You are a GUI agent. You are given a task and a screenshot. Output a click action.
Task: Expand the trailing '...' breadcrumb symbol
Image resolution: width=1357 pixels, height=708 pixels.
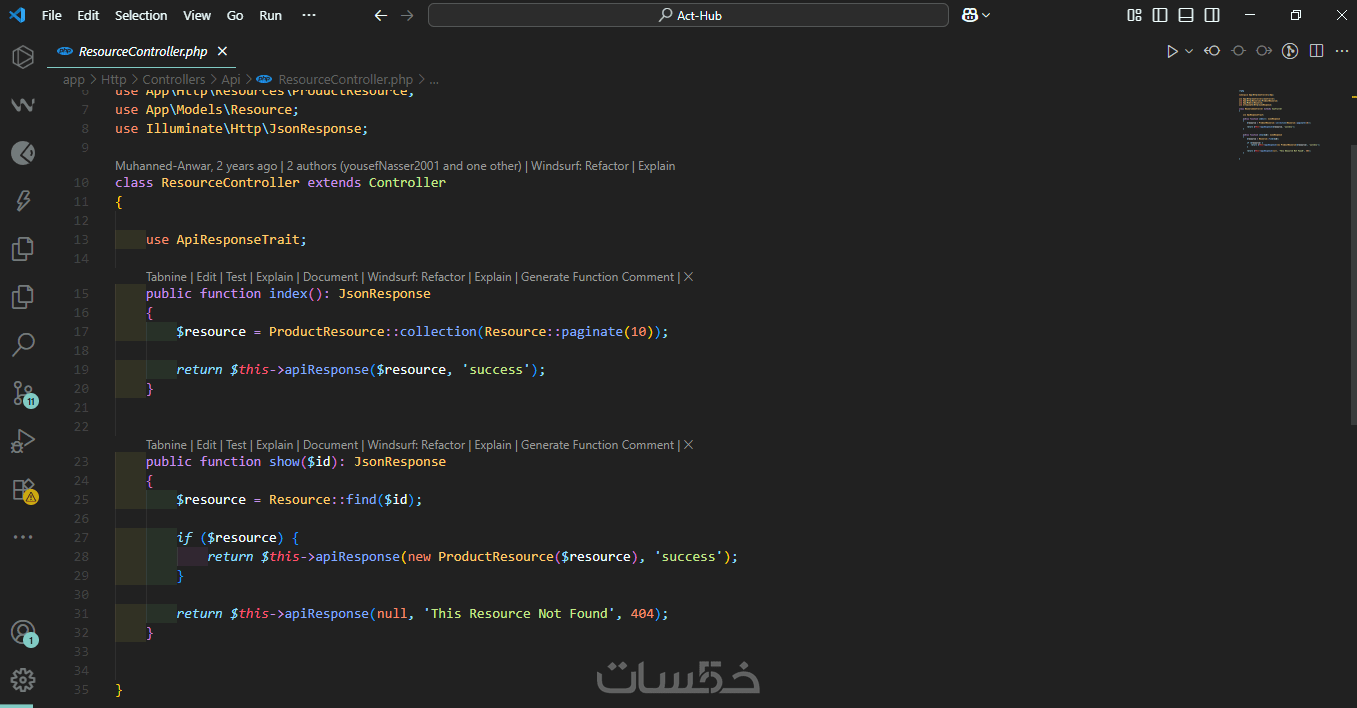(x=434, y=79)
